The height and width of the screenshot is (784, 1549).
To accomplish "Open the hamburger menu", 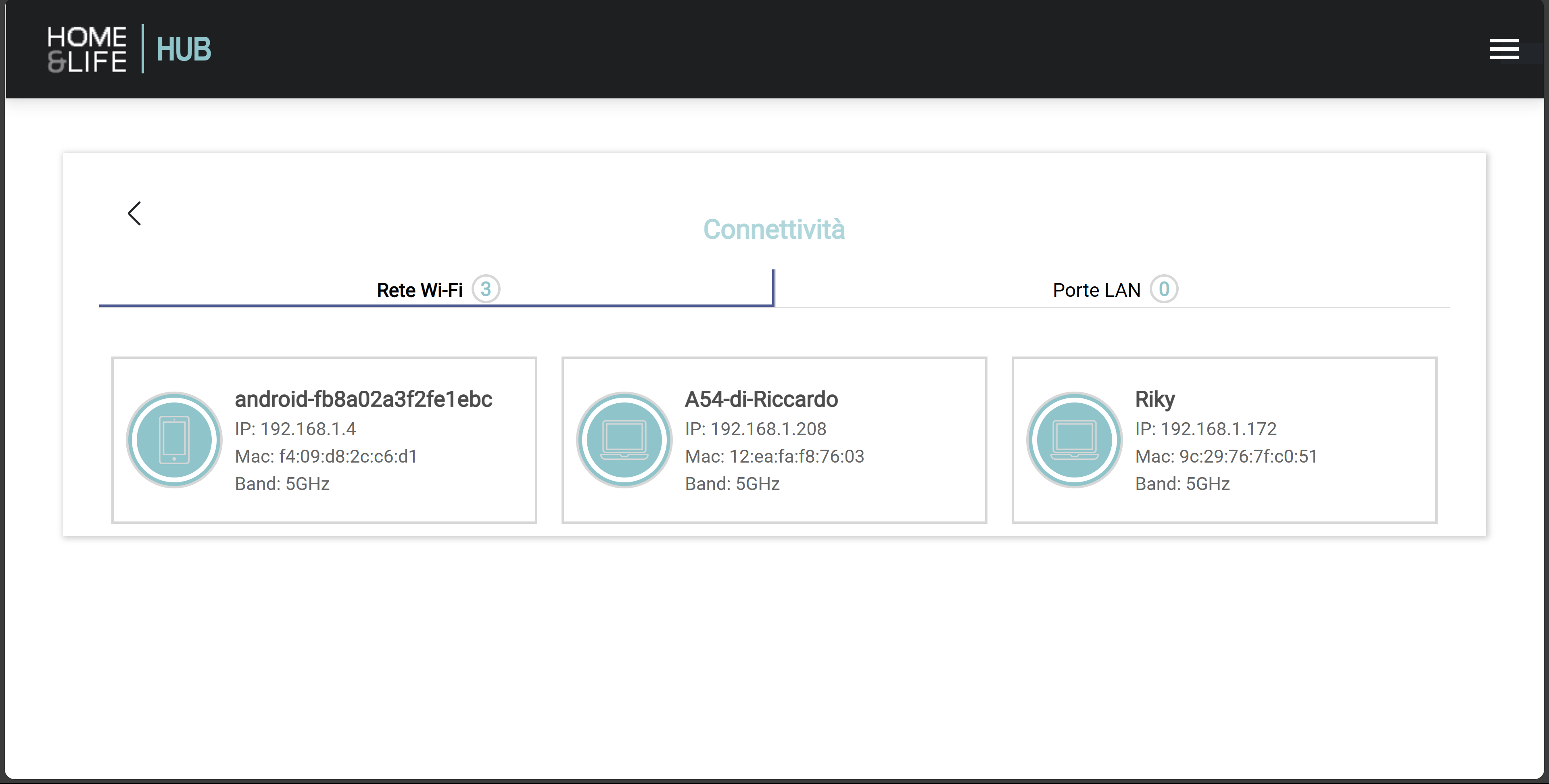I will tap(1503, 49).
